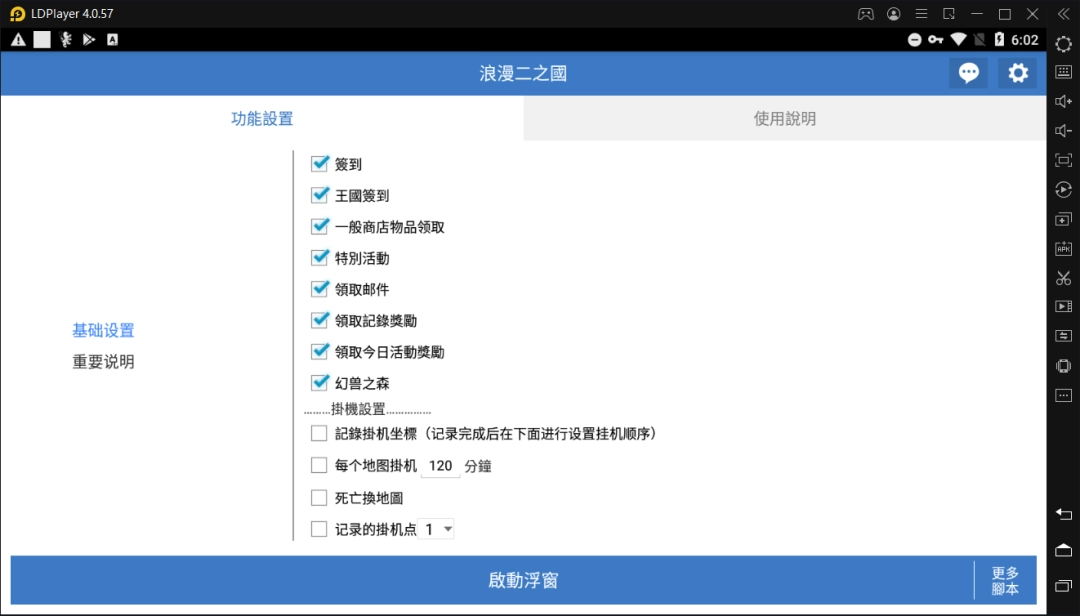
Task: Toggle fullscreen icon in sidebar
Action: point(1063,161)
